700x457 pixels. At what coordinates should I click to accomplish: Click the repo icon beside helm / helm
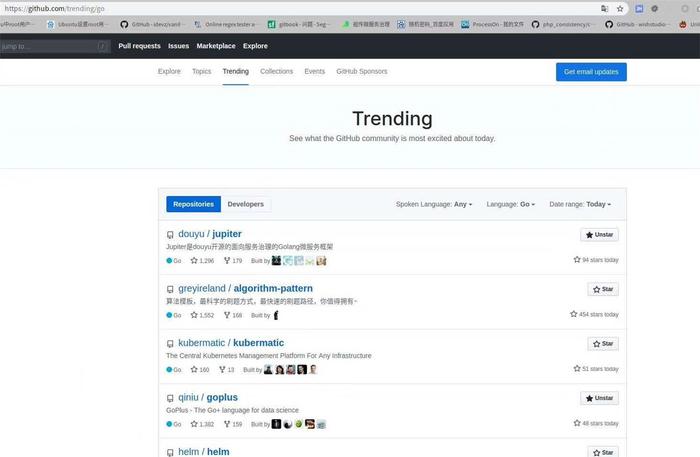tap(170, 453)
